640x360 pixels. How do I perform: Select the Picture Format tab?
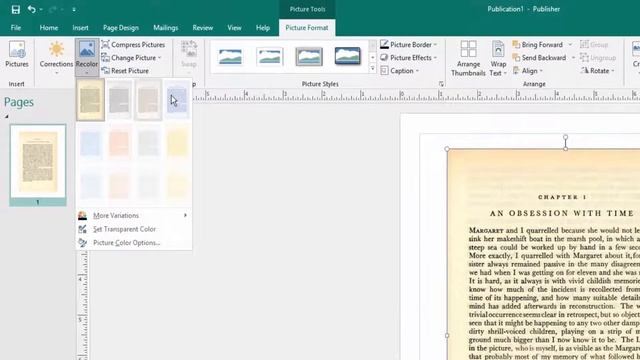307,28
